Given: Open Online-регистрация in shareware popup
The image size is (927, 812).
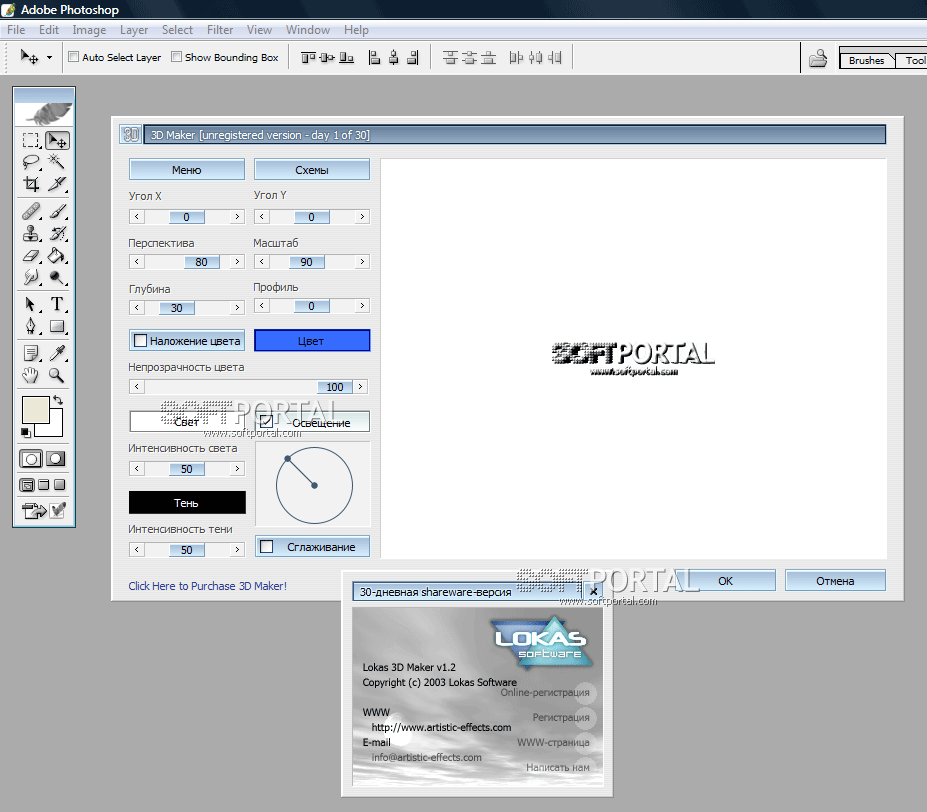Looking at the screenshot, I should 545,693.
